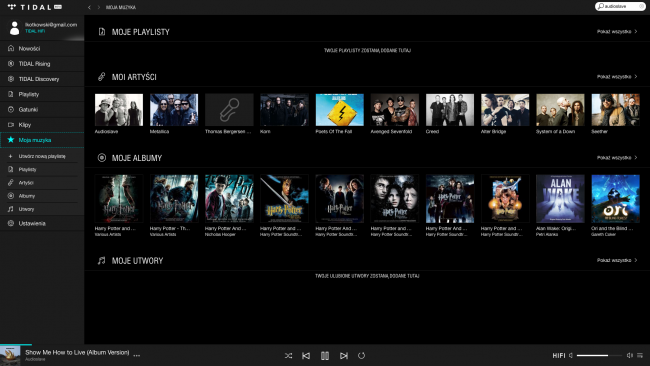Open the play queue icon
This screenshot has height=366, width=650.
click(x=640, y=355)
